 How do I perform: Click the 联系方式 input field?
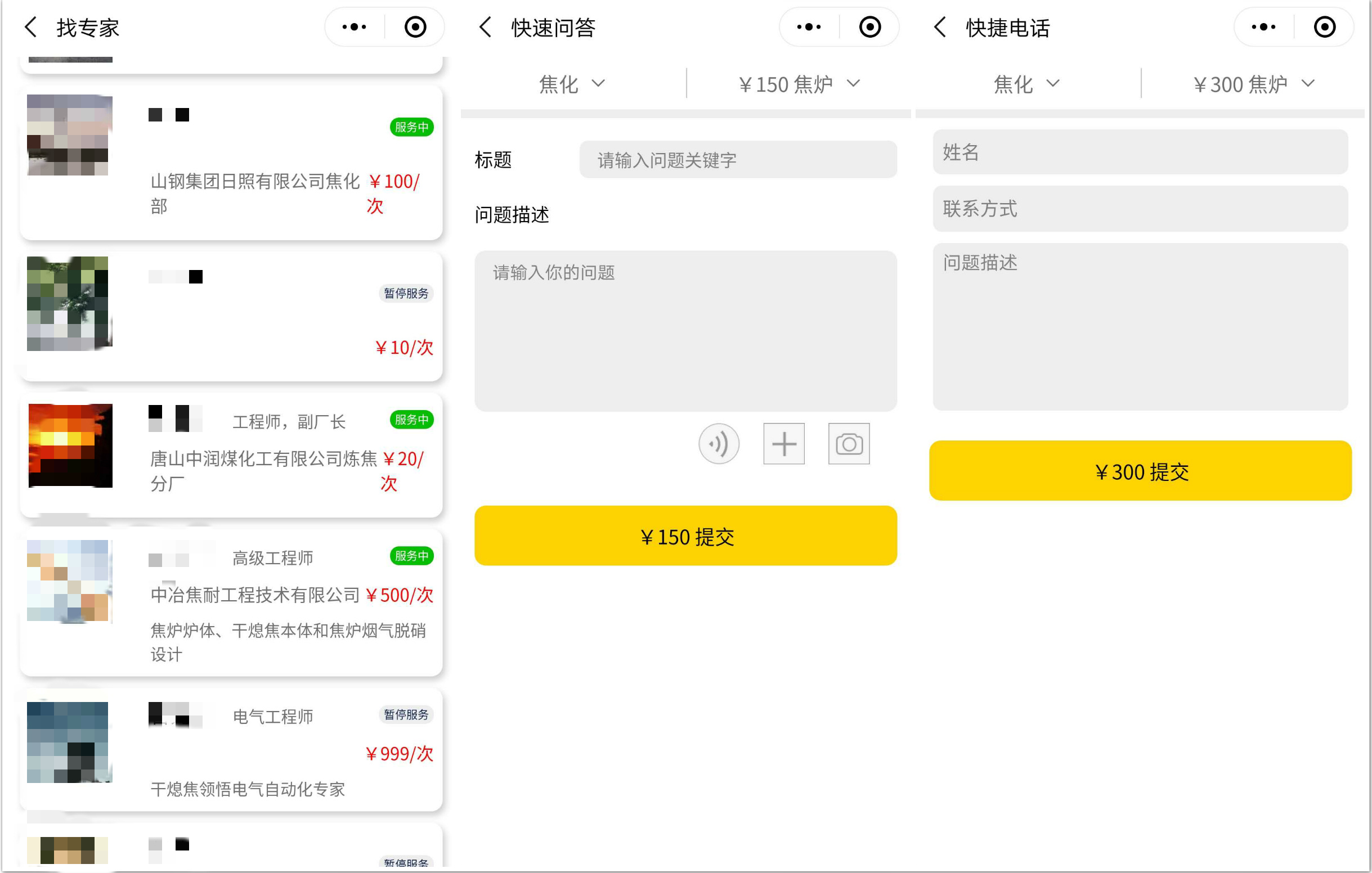[1140, 209]
